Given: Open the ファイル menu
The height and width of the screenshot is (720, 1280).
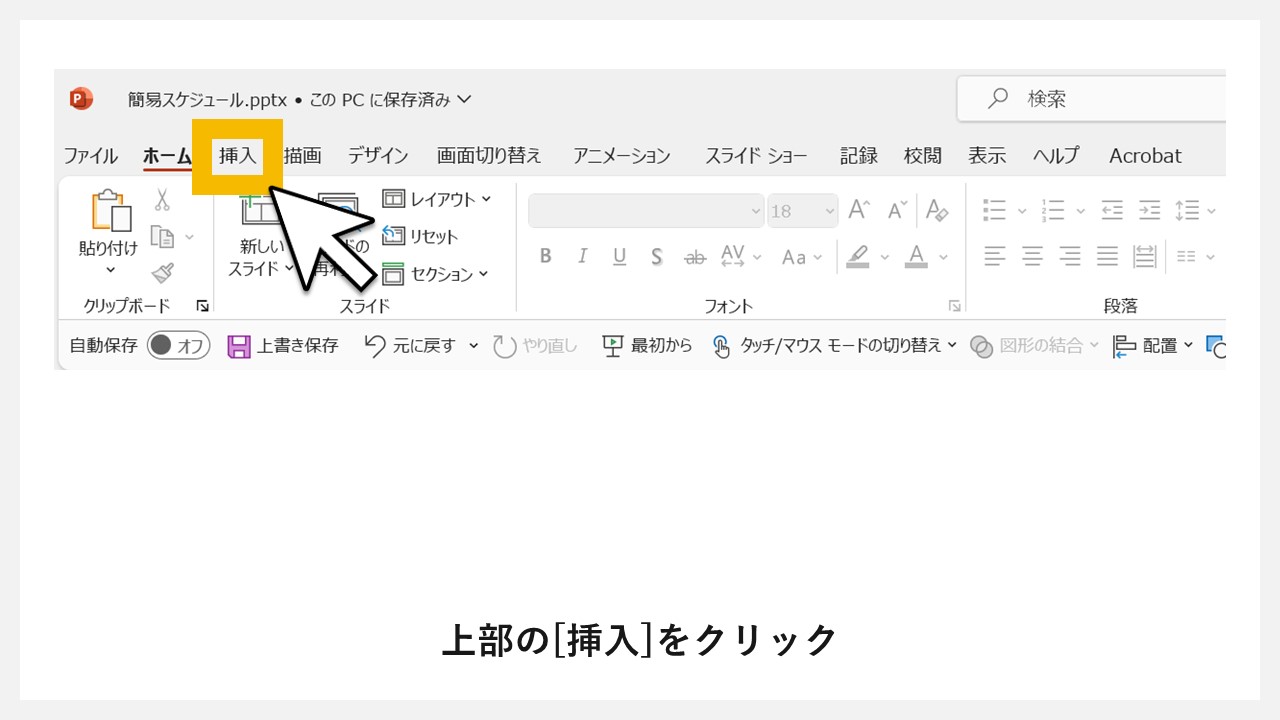Looking at the screenshot, I should tap(90, 156).
